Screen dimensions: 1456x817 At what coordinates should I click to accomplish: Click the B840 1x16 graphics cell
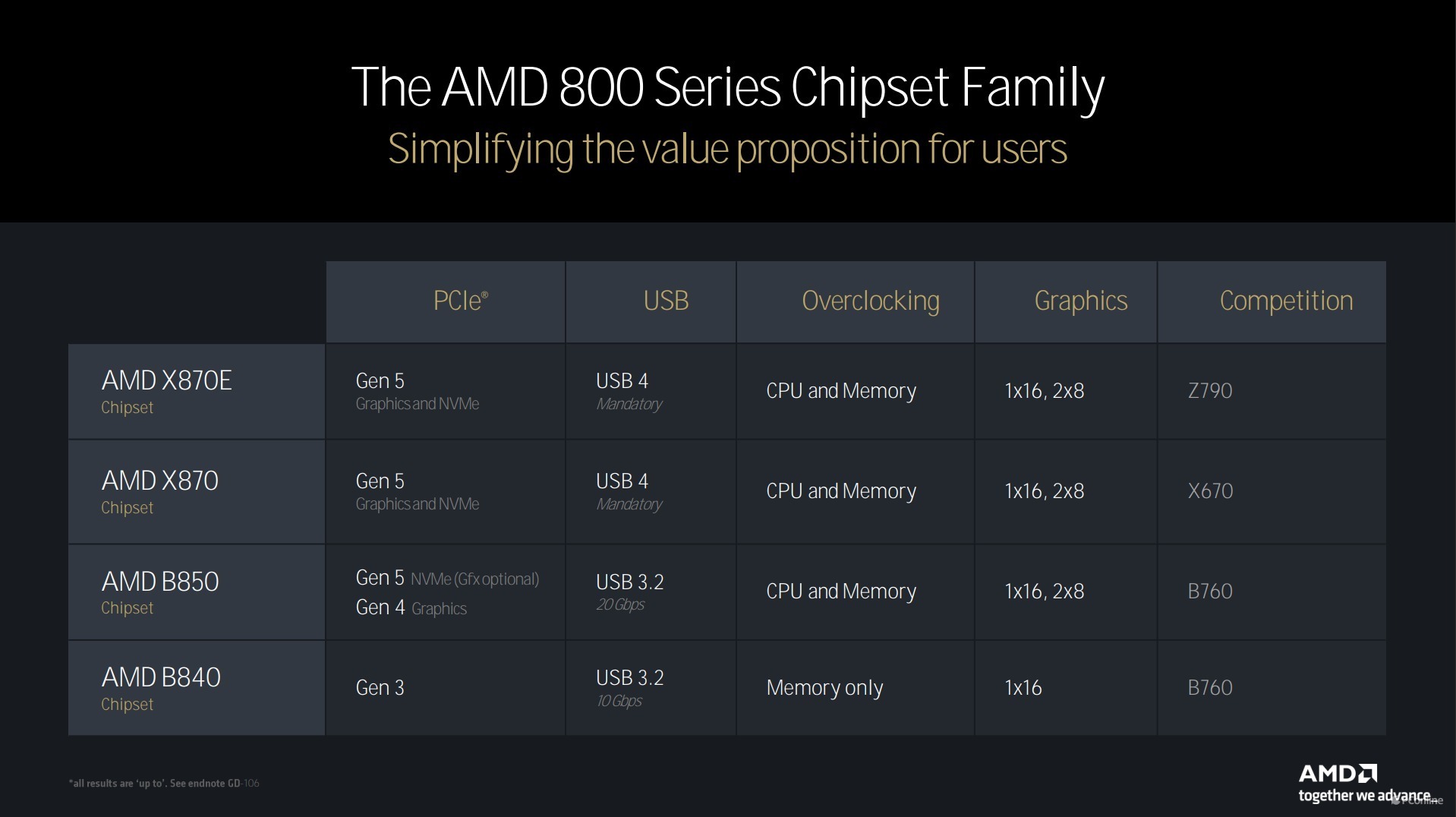(x=1023, y=688)
